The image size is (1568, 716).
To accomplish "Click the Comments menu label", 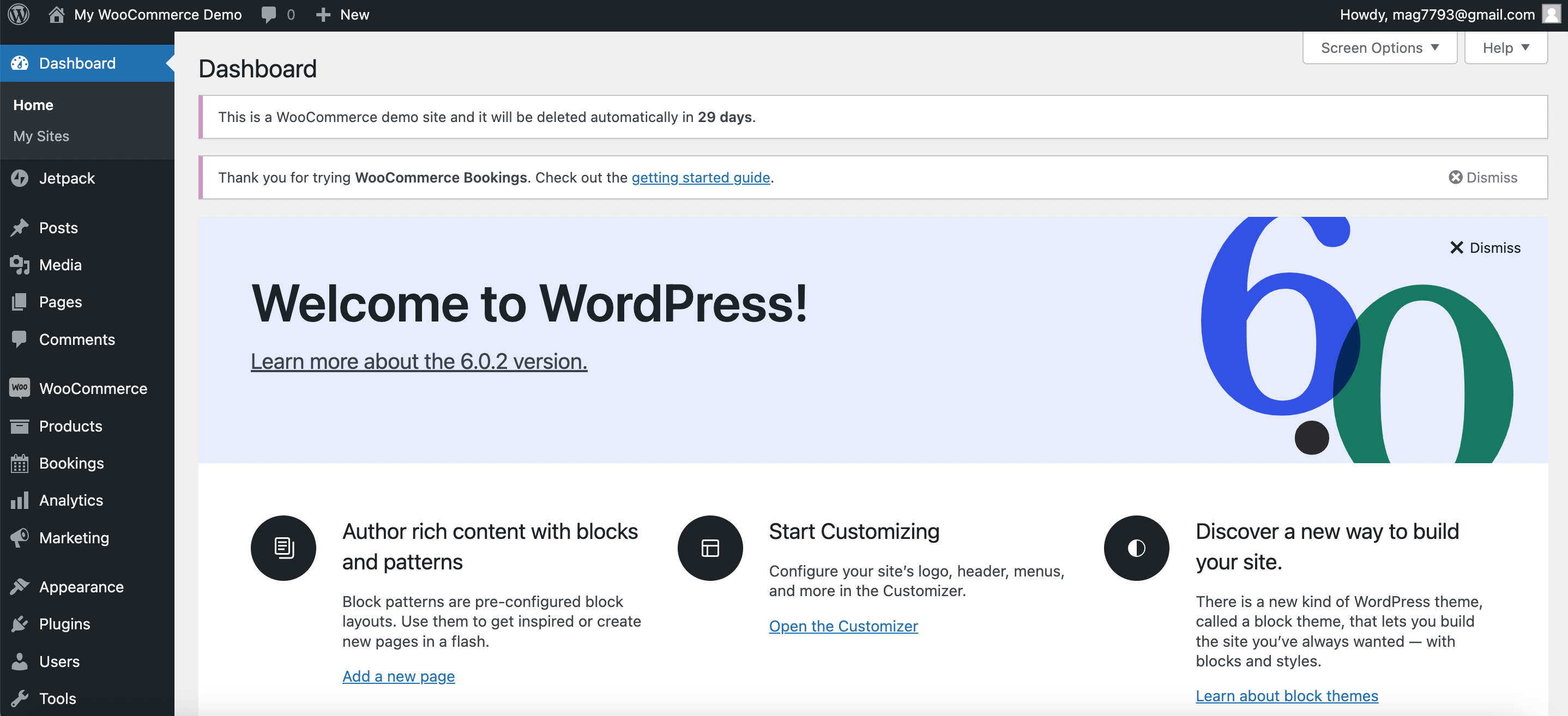I will pos(77,339).
